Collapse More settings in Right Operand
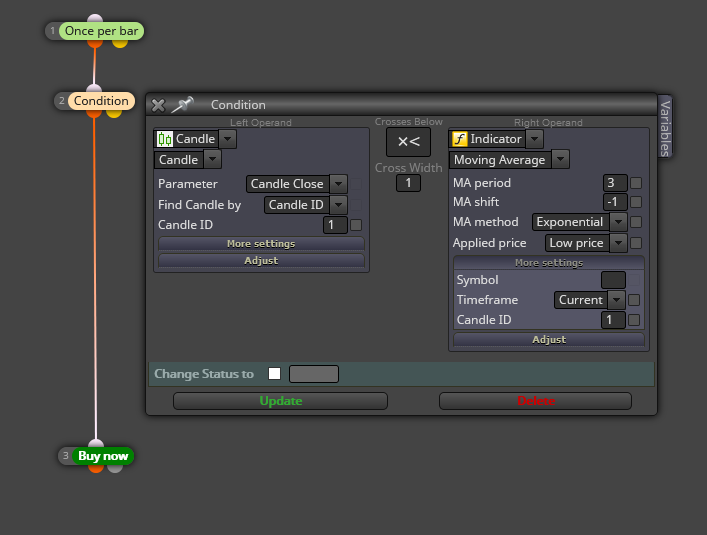Viewport: 707px width, 535px height. pyautogui.click(x=549, y=263)
